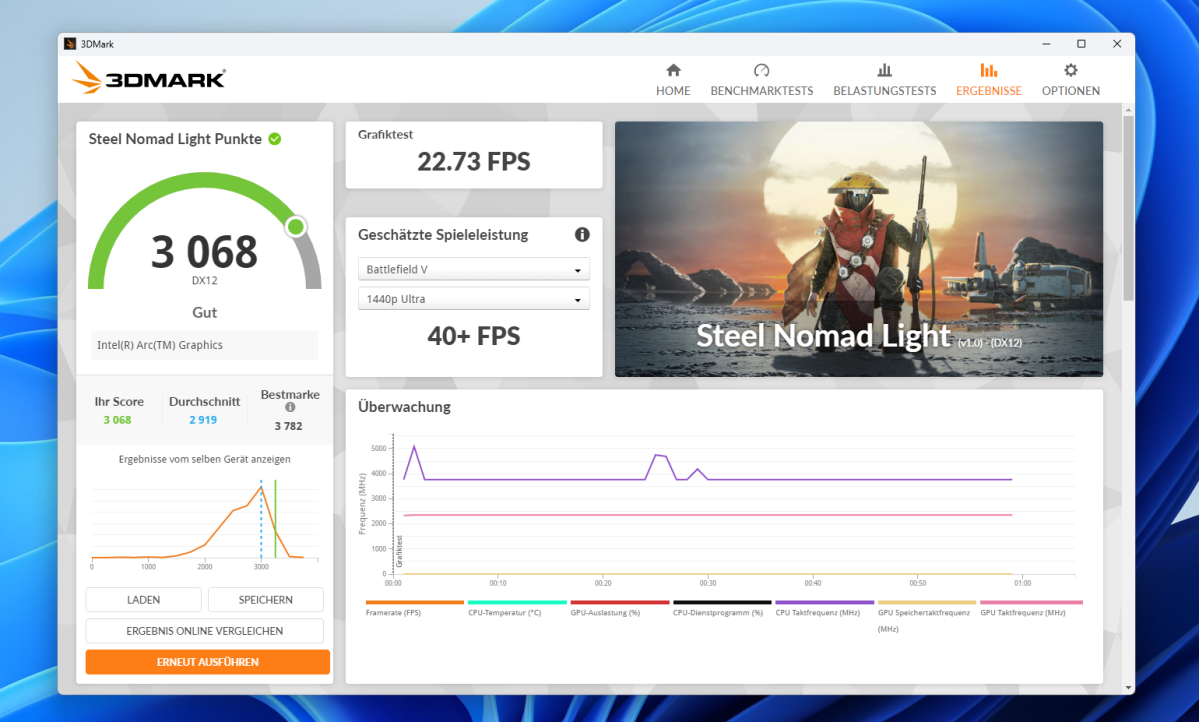Click the 40+ FPS estimate

(x=473, y=336)
